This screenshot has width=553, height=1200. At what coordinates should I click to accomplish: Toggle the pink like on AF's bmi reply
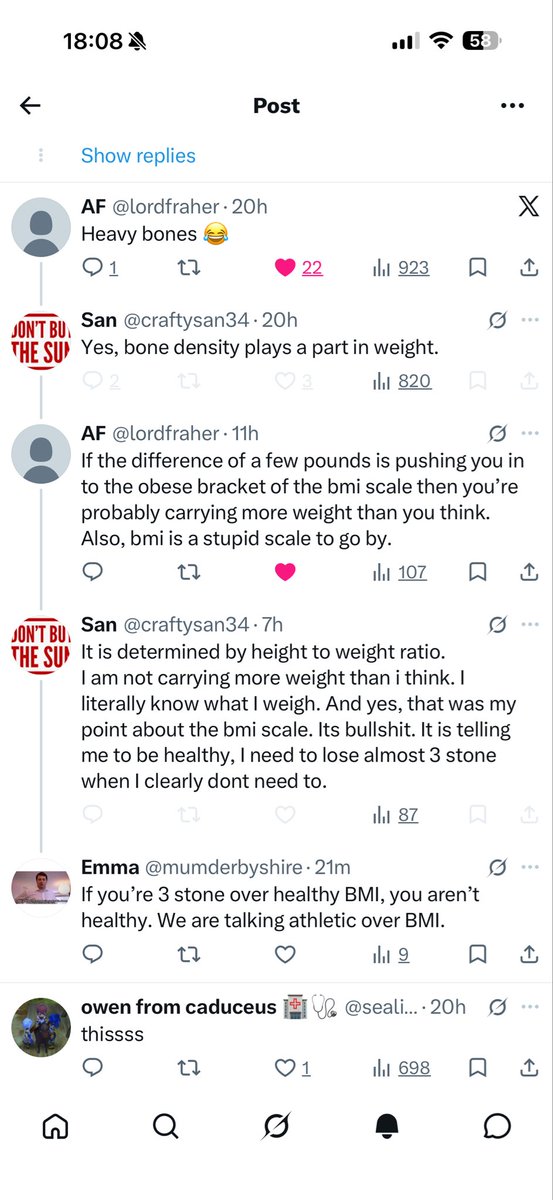point(285,572)
